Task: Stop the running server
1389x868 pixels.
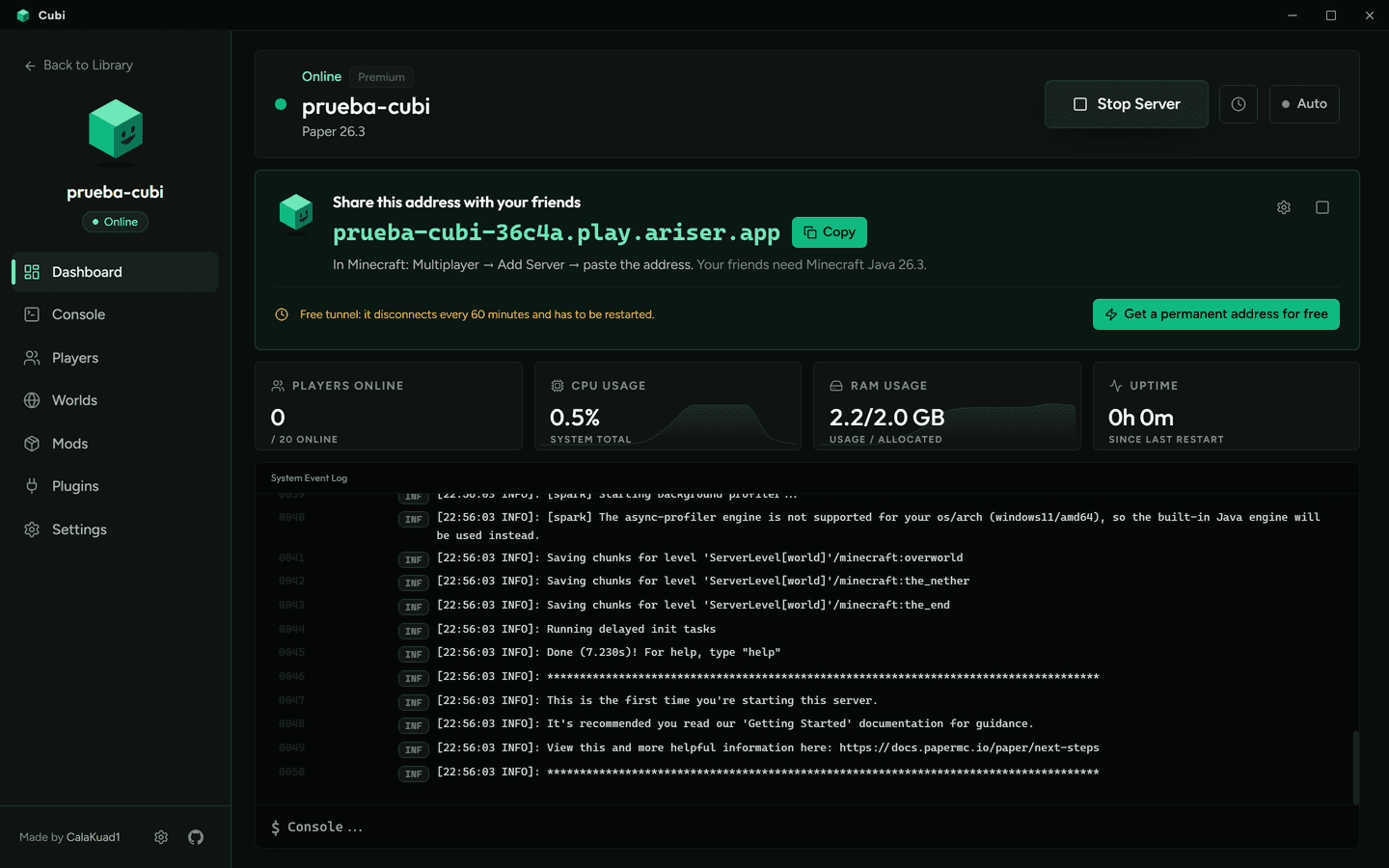Action: 1127,104
